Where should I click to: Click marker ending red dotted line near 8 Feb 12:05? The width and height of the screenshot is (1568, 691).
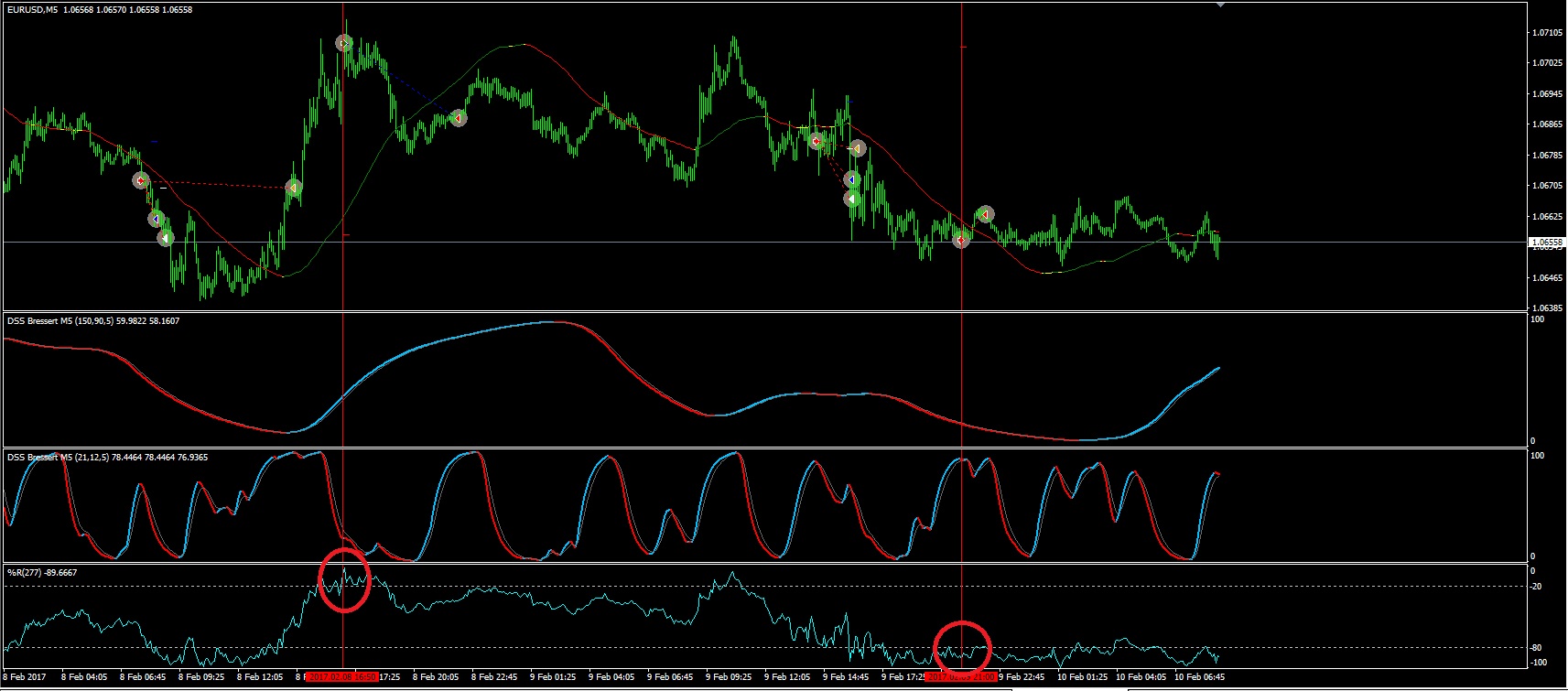point(294,188)
